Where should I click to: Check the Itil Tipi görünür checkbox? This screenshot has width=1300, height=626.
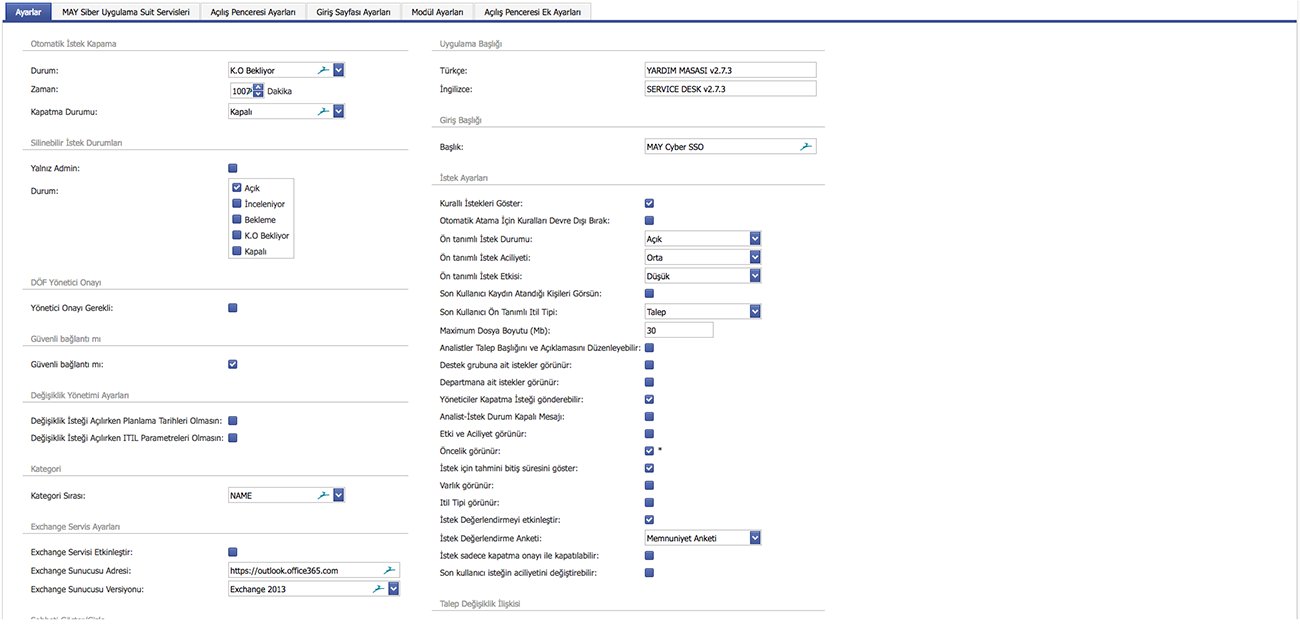tap(650, 502)
